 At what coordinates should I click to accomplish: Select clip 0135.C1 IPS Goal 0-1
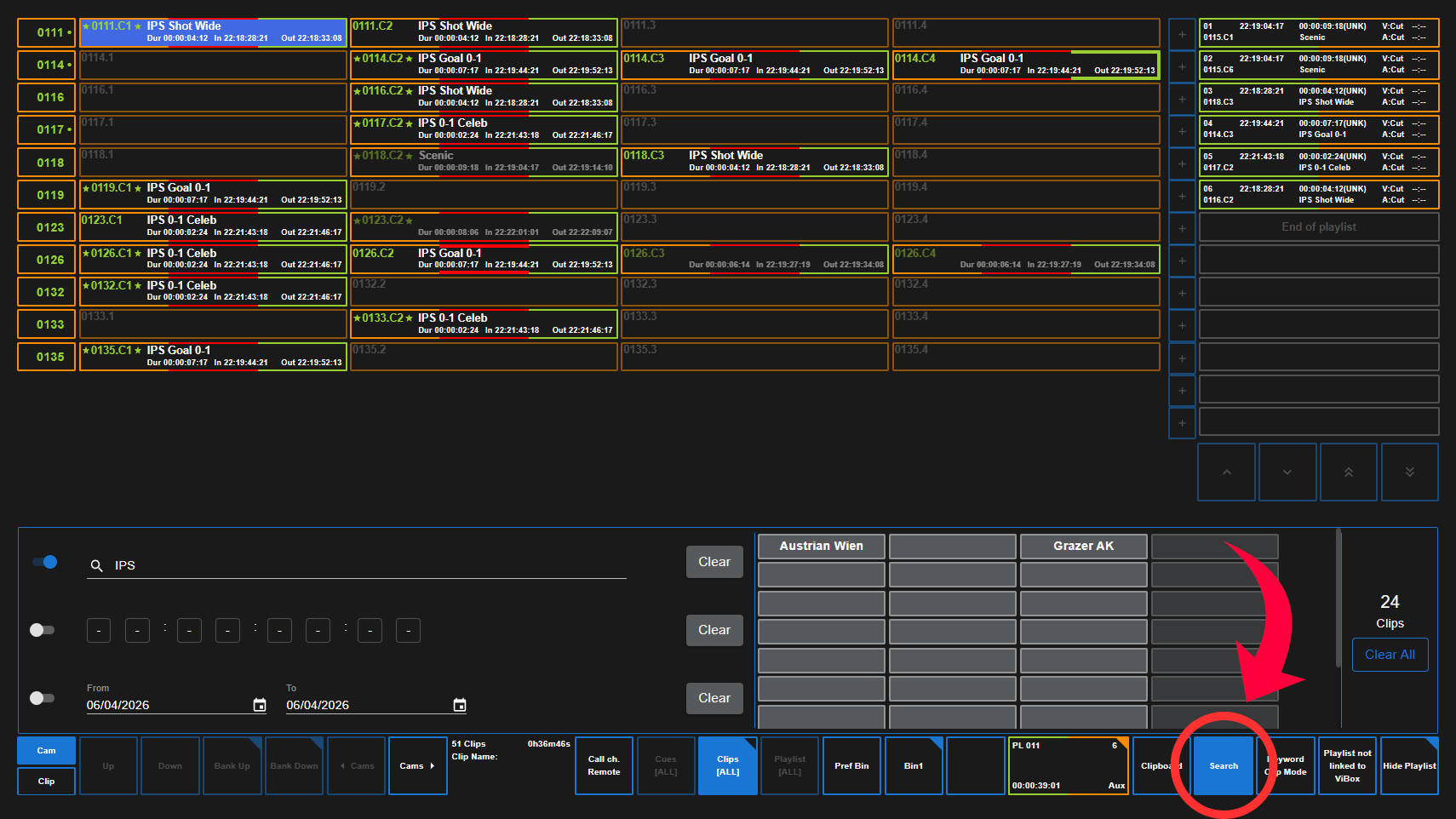[213, 357]
